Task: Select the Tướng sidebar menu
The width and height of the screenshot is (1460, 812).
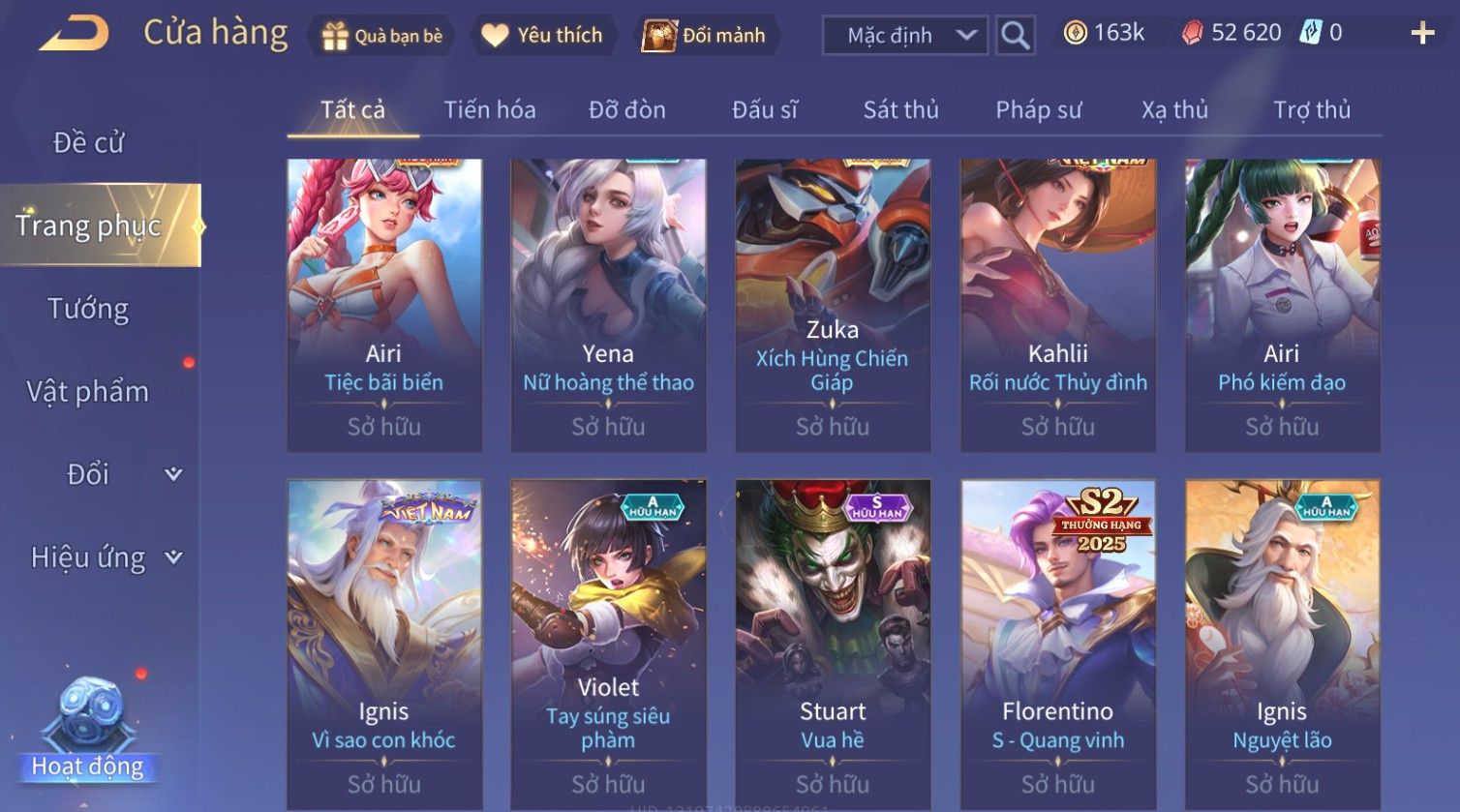Action: [x=88, y=309]
